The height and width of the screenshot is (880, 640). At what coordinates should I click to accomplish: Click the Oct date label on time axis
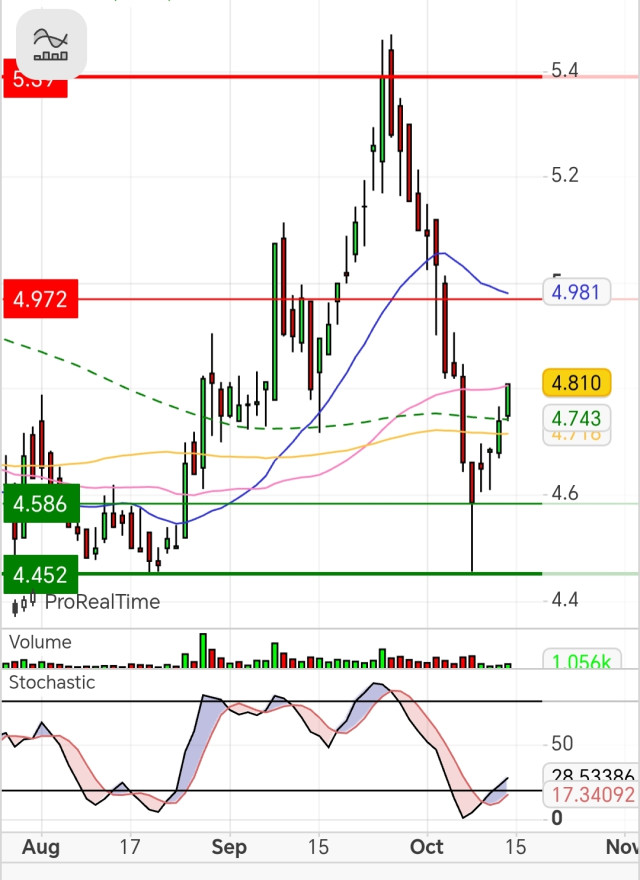[427, 846]
